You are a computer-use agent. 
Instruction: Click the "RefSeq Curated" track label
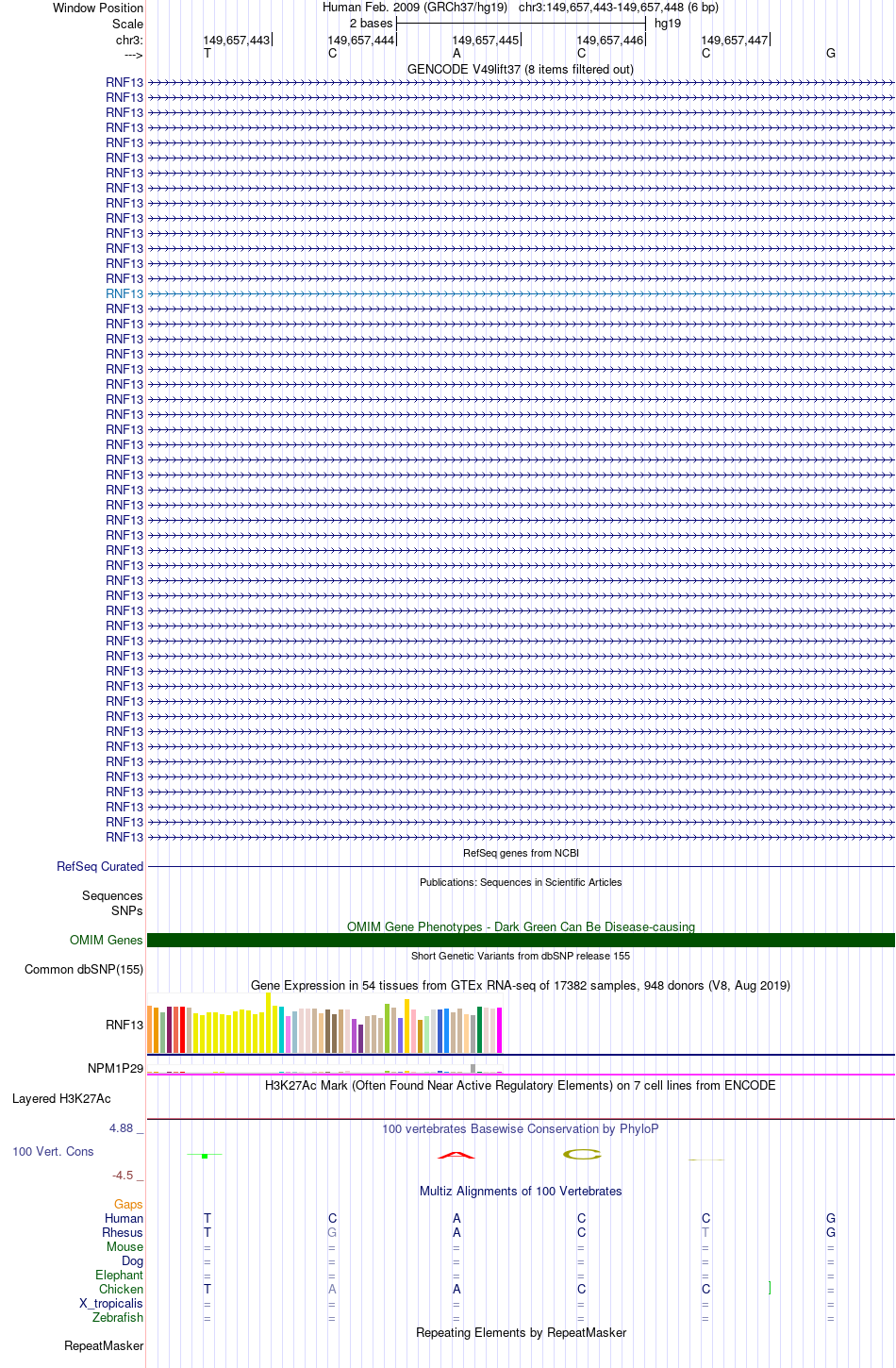tap(100, 866)
